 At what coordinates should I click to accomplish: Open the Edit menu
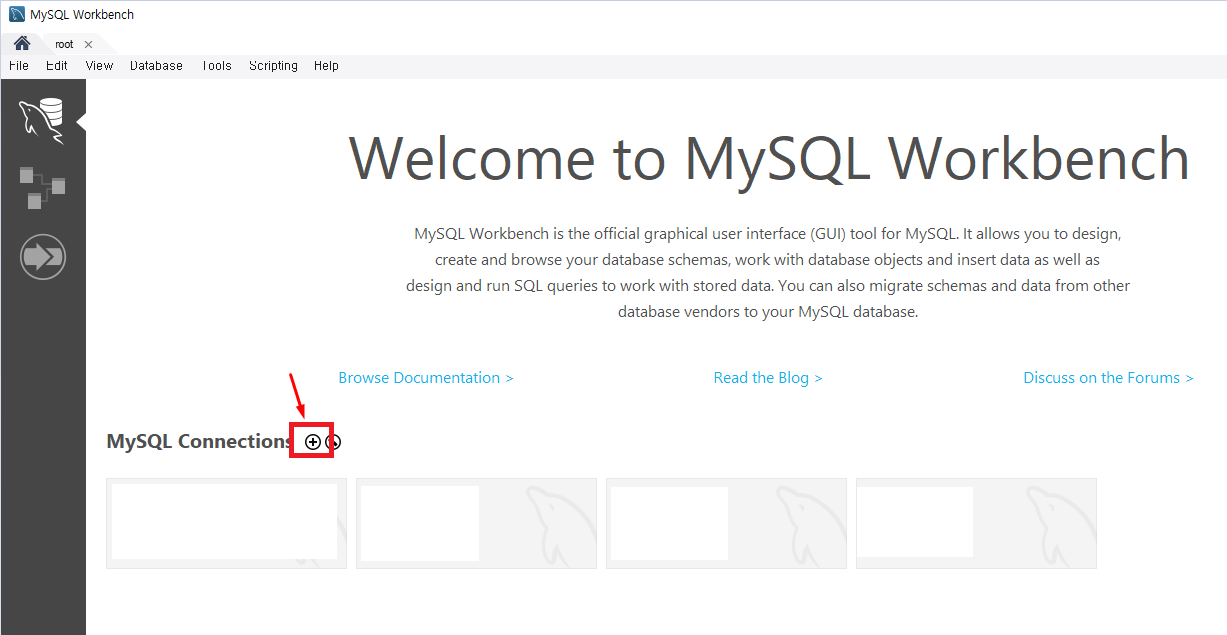click(57, 66)
